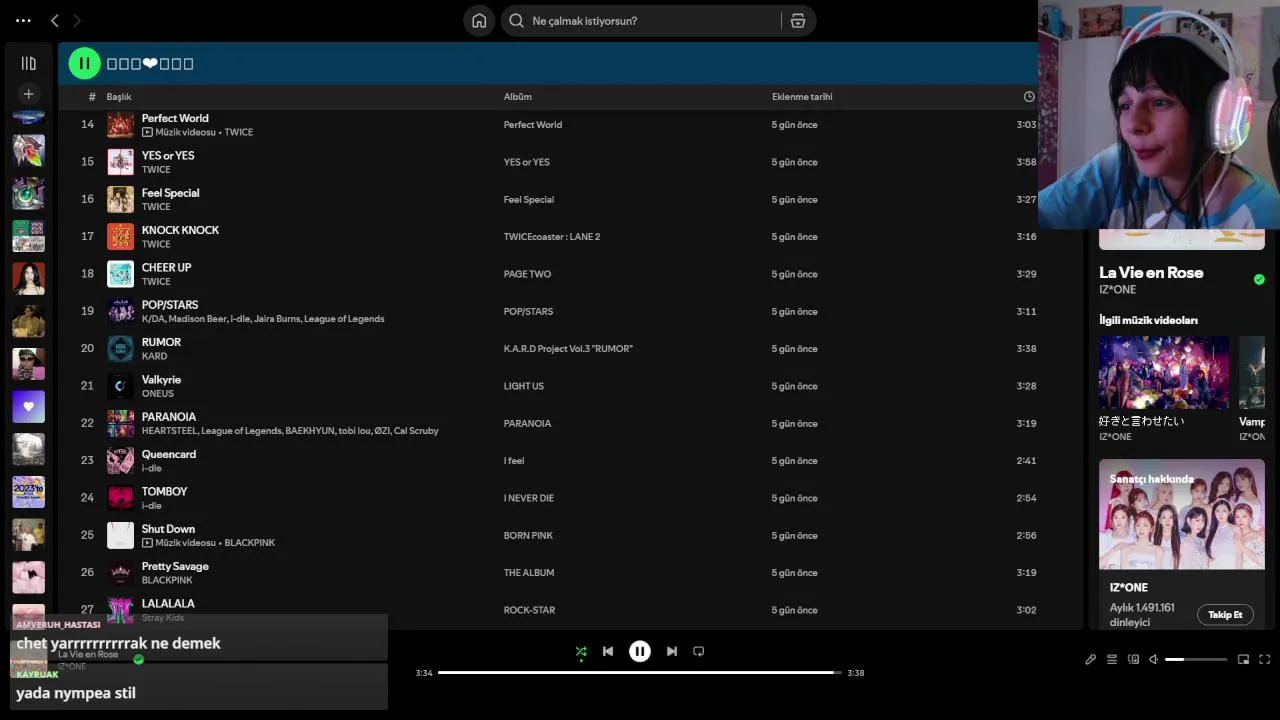1280x720 pixels.
Task: Select the PARANOIA track title
Action: 169,417
